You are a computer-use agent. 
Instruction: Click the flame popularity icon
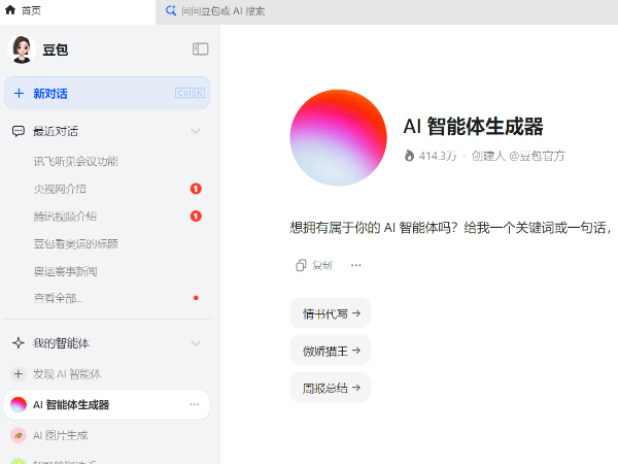click(409, 156)
